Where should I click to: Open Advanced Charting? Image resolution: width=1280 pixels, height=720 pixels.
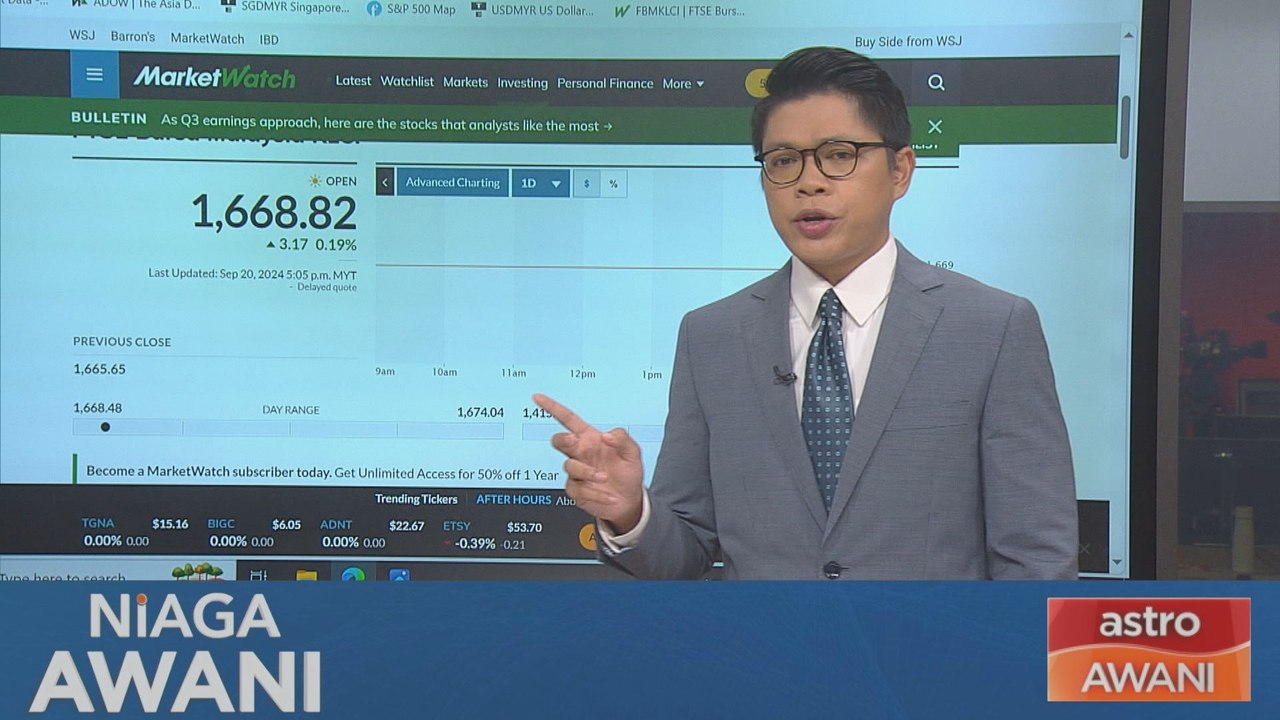452,183
